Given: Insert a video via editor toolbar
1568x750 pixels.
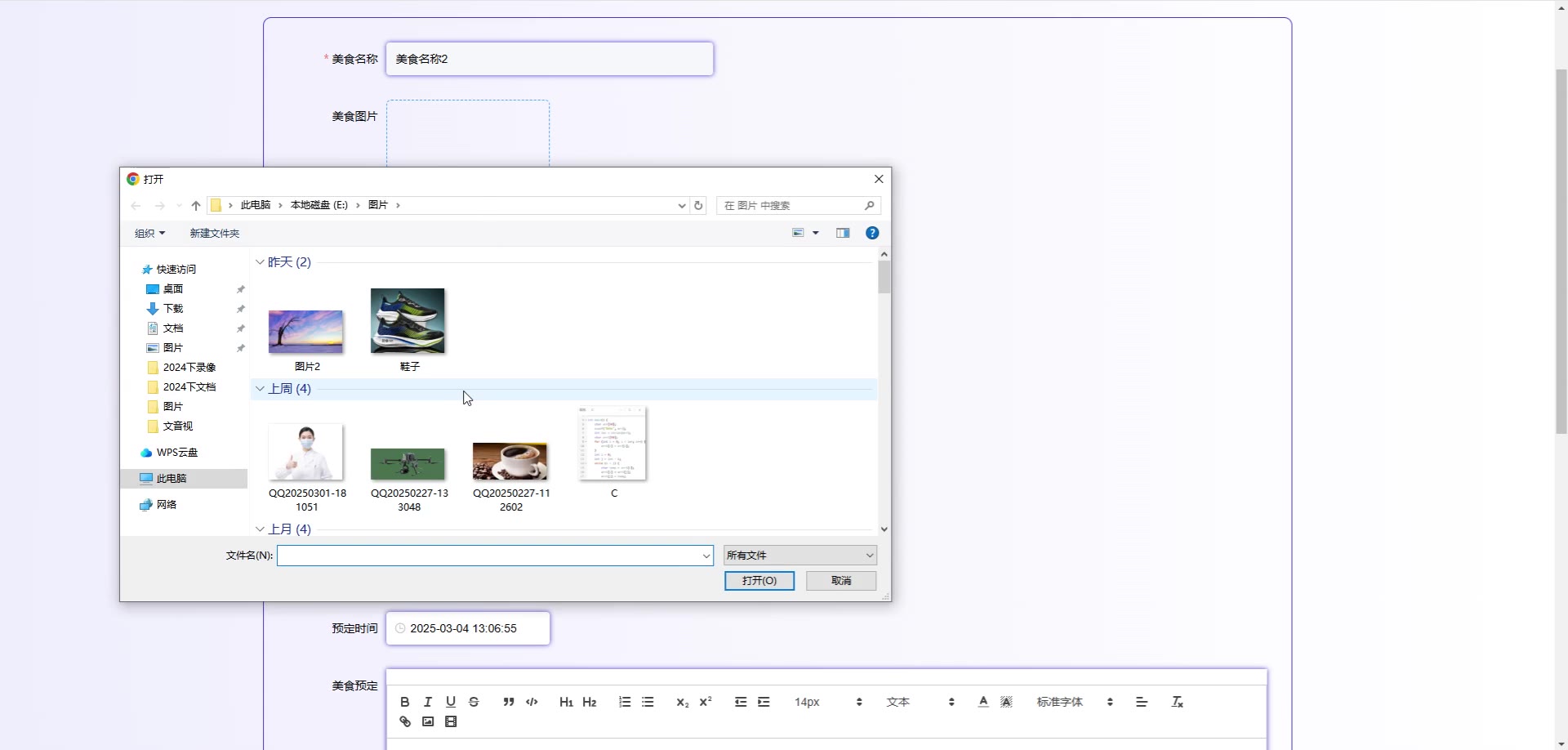Looking at the screenshot, I should [451, 721].
